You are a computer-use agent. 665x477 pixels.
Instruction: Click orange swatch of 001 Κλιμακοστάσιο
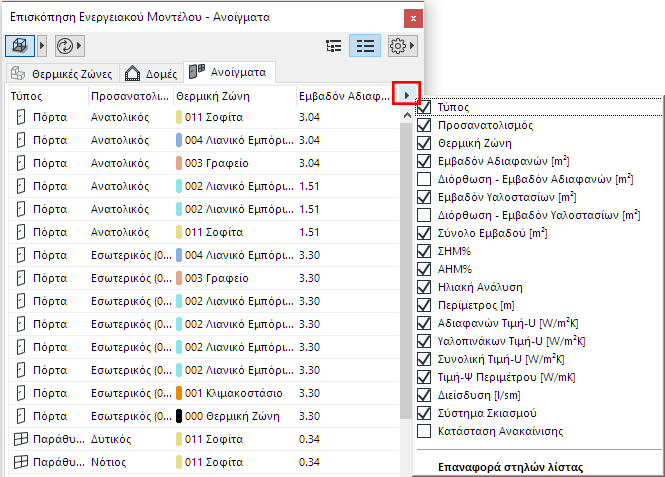point(179,393)
